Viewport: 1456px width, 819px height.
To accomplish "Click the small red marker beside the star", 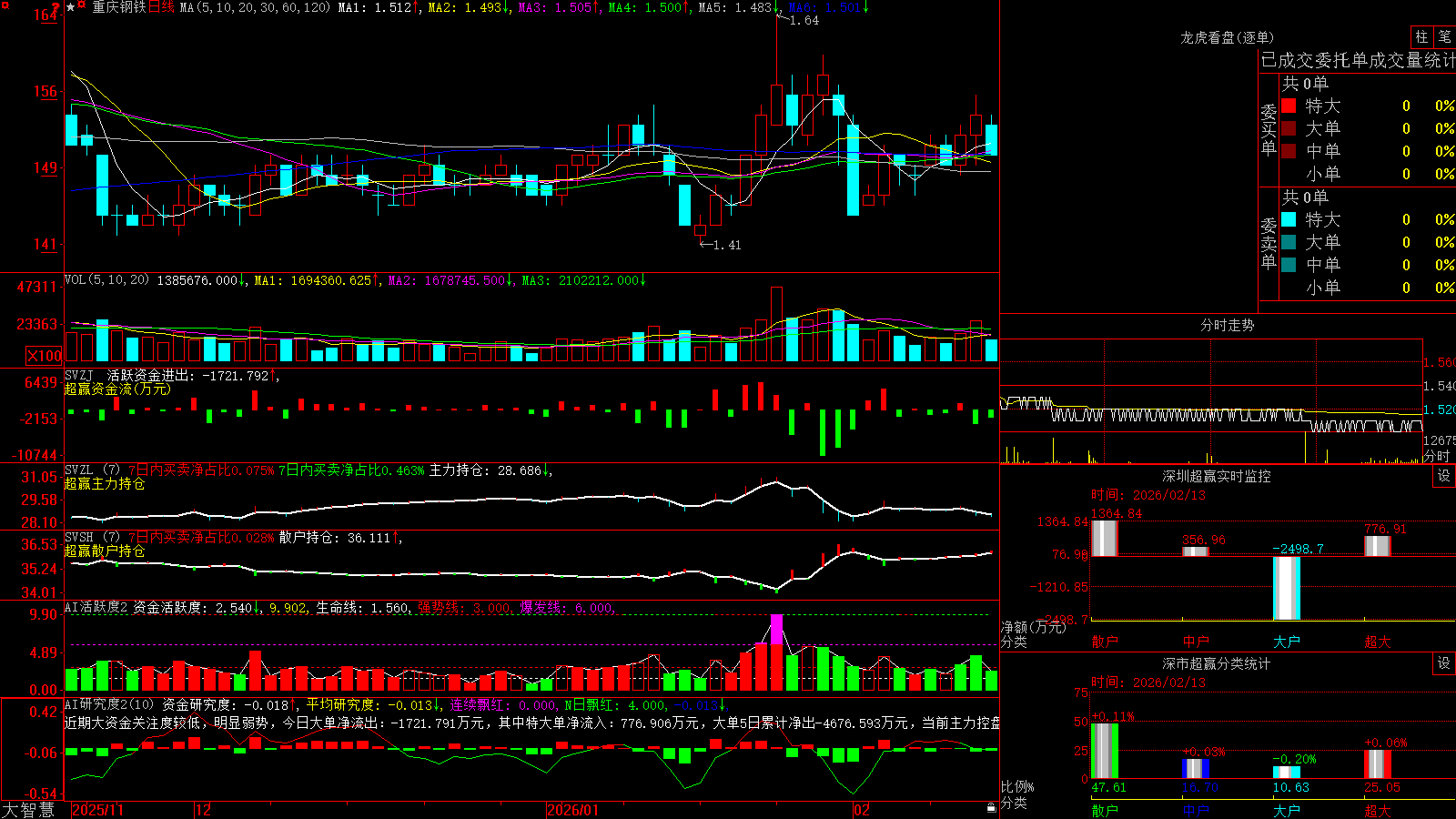I will click(x=82, y=5).
